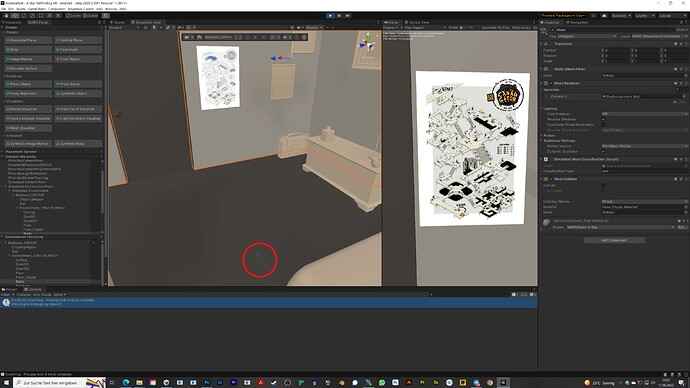The image size is (690, 388).
Task: Select the Scale tool in Unity's toolbar
Action: [32, 15]
